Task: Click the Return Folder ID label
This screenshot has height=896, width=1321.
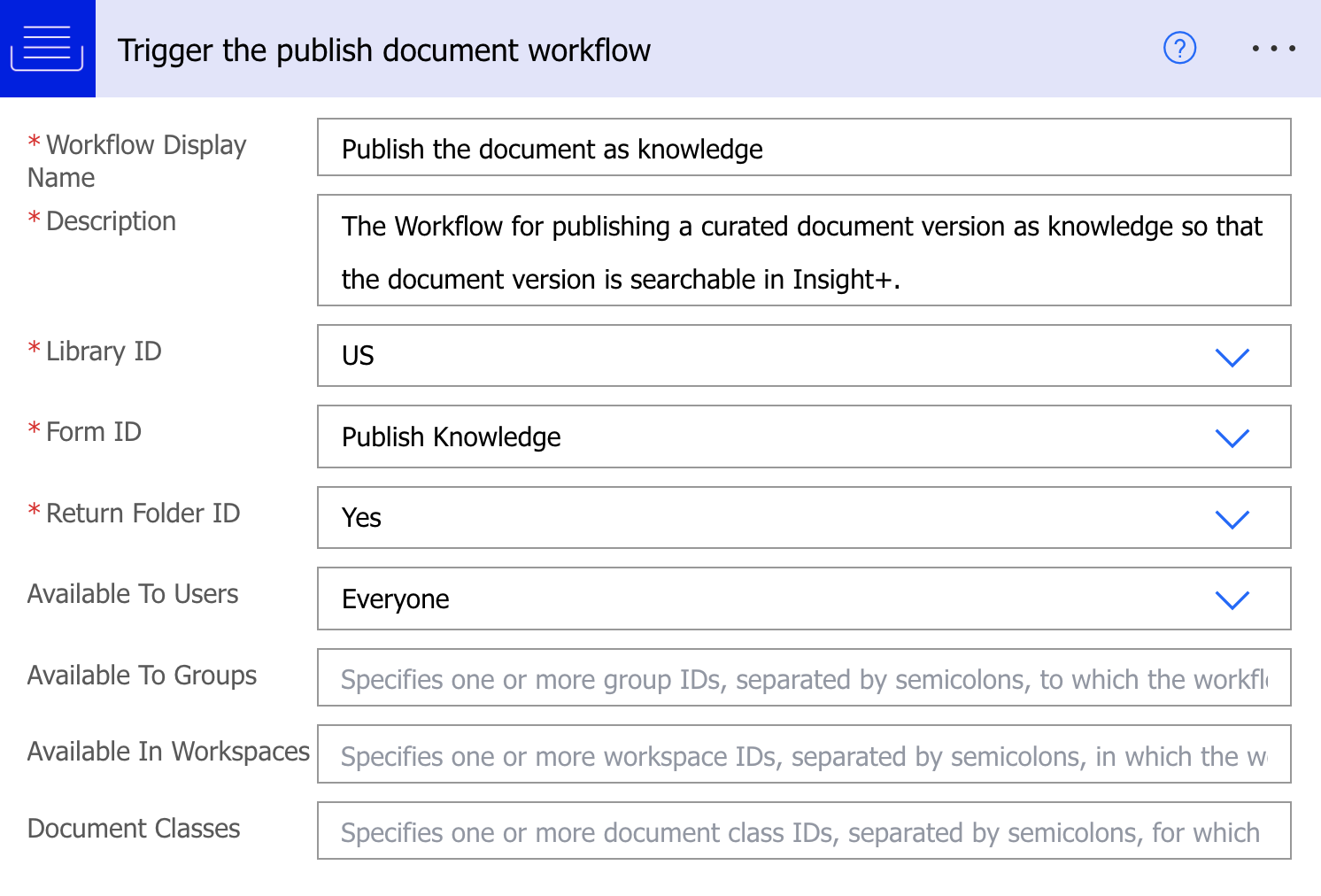Action: click(143, 514)
